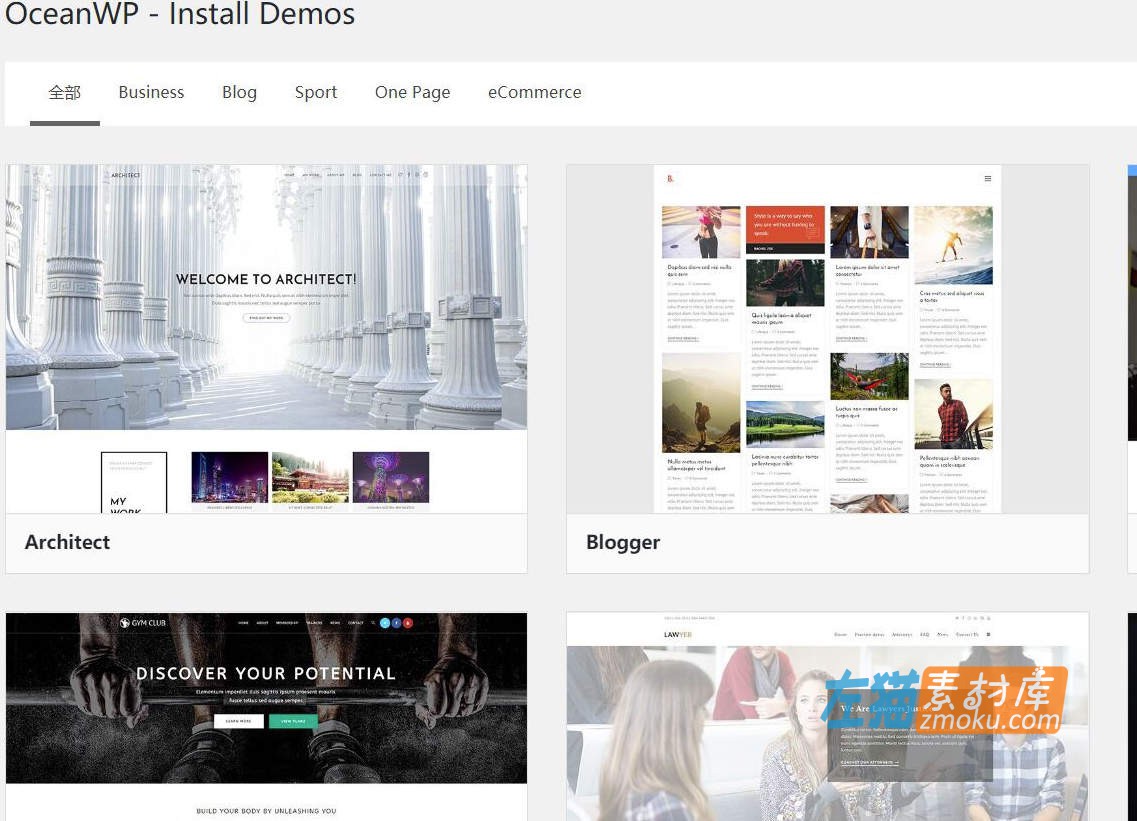Open the Blog category tab

coord(239,92)
